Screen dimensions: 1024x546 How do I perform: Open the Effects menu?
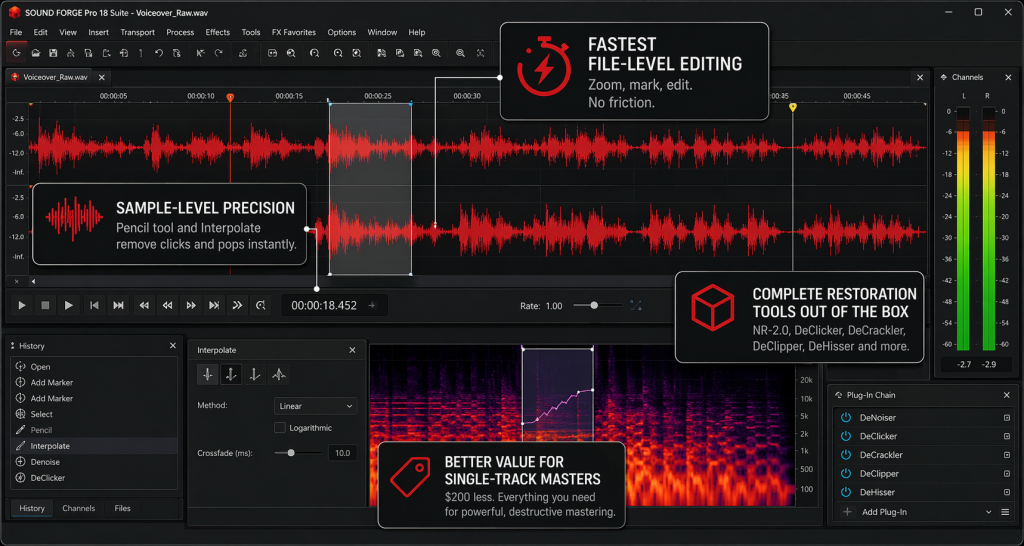[217, 32]
